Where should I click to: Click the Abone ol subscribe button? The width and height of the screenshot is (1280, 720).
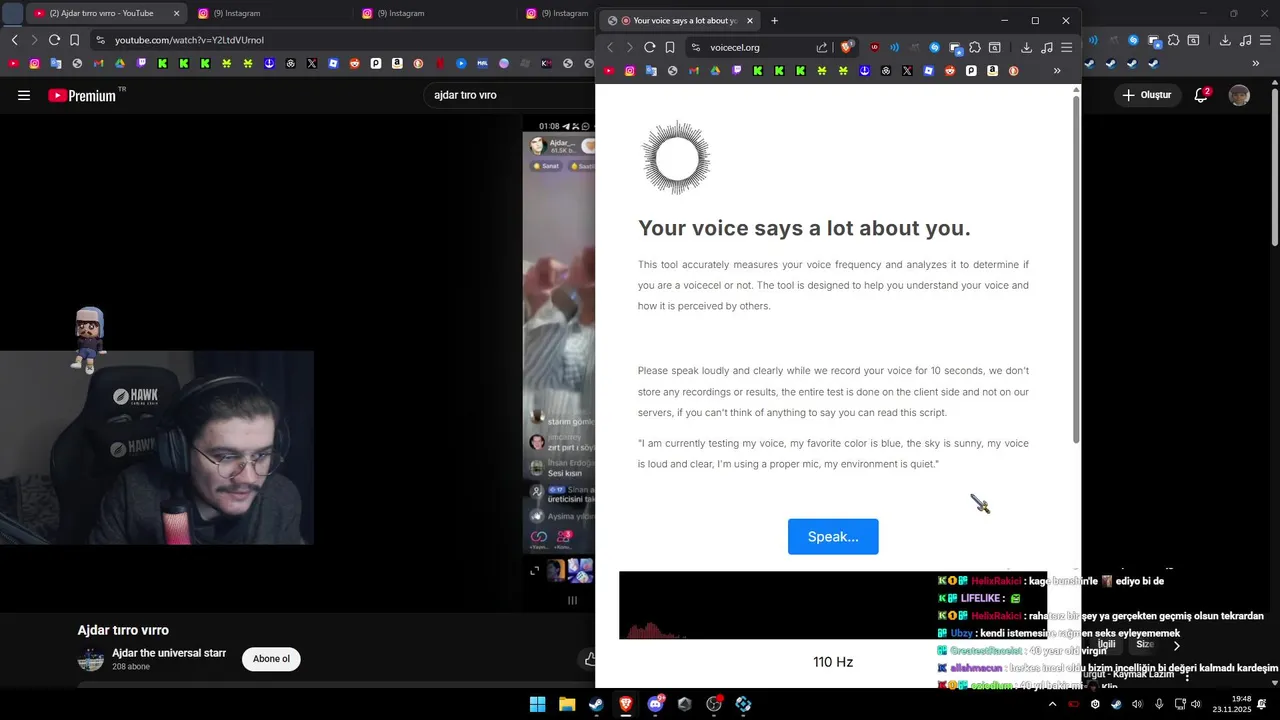(x=271, y=659)
